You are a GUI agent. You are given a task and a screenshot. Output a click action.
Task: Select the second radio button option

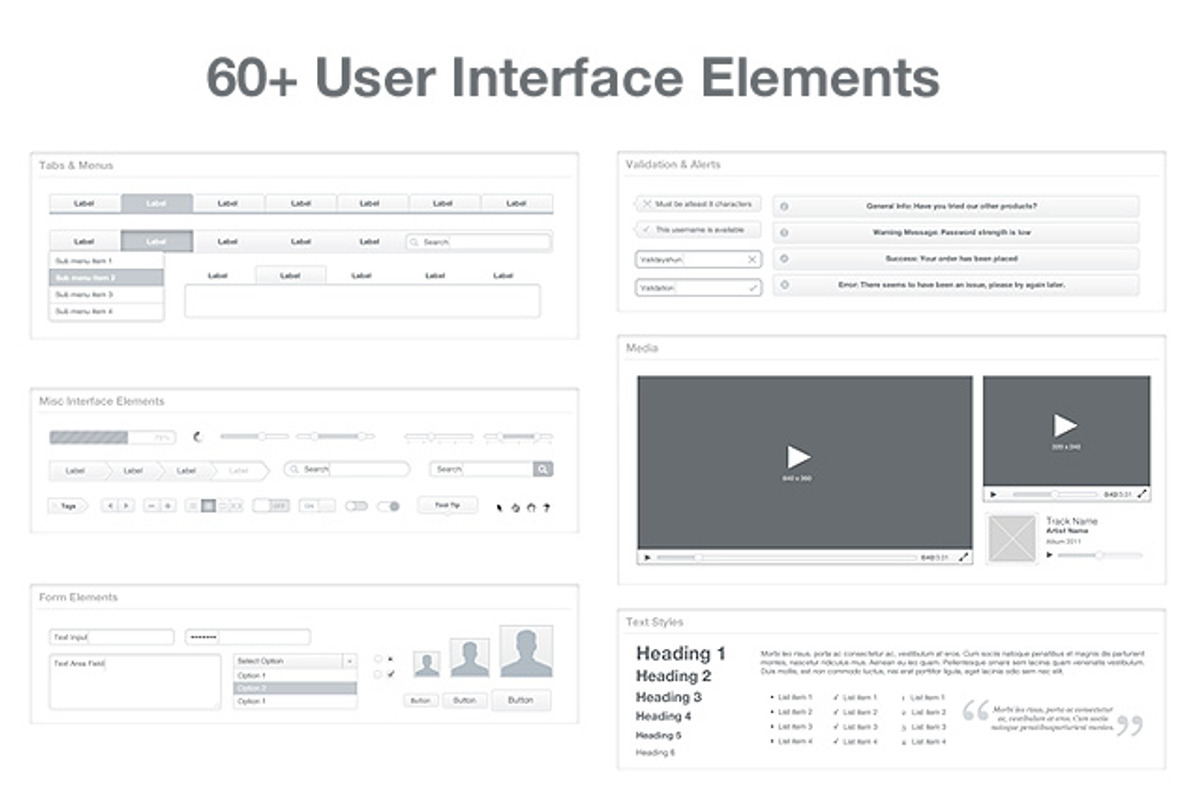378,673
